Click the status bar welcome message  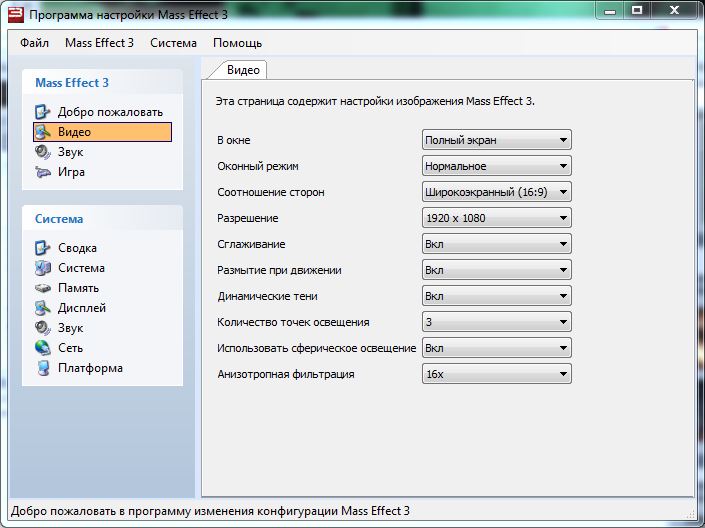point(210,511)
